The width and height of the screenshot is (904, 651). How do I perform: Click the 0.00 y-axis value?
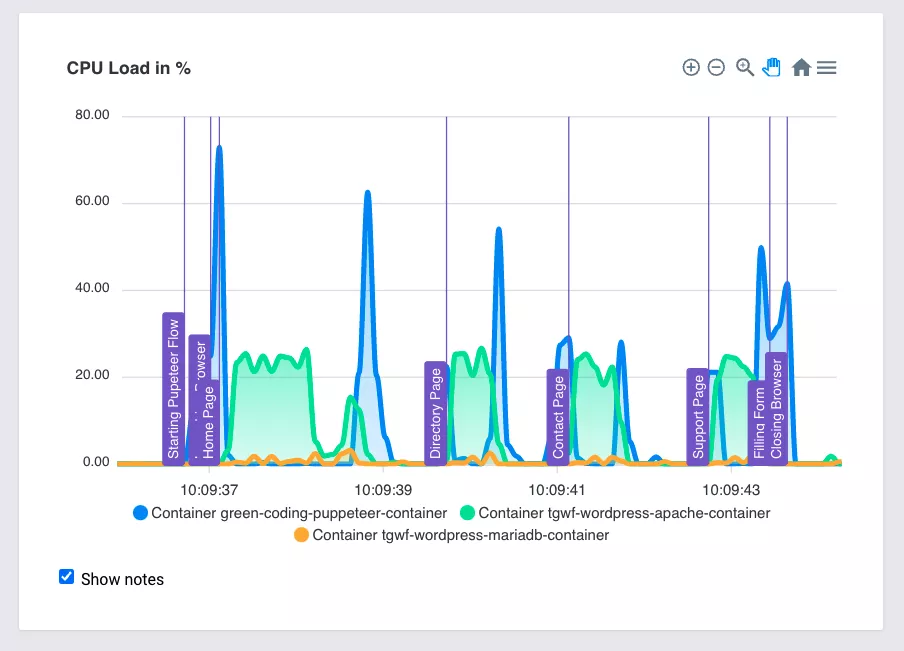point(96,462)
